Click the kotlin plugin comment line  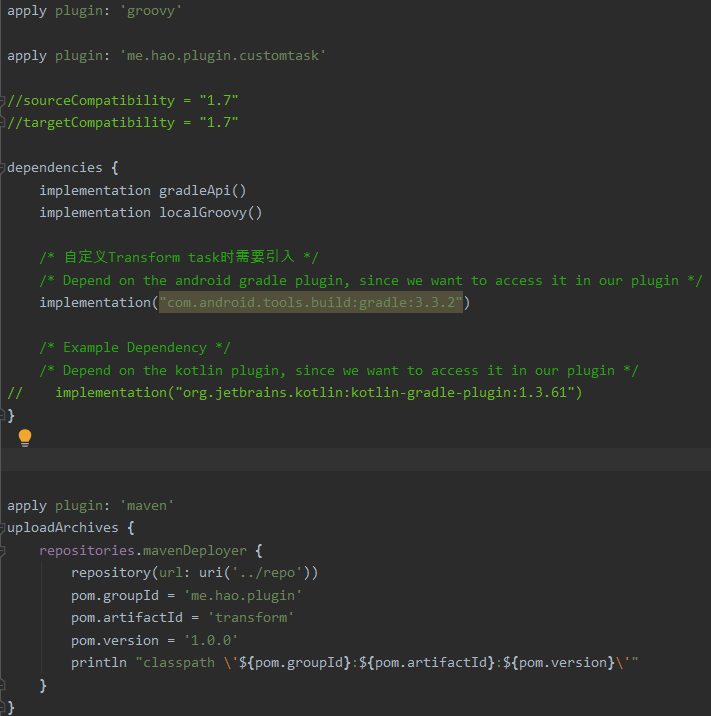pos(339,370)
